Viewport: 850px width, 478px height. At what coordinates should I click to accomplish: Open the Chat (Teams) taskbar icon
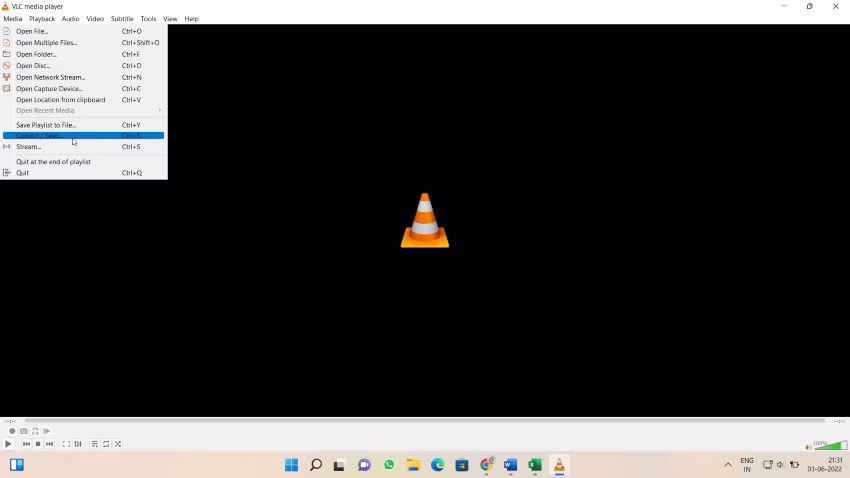[x=364, y=465]
